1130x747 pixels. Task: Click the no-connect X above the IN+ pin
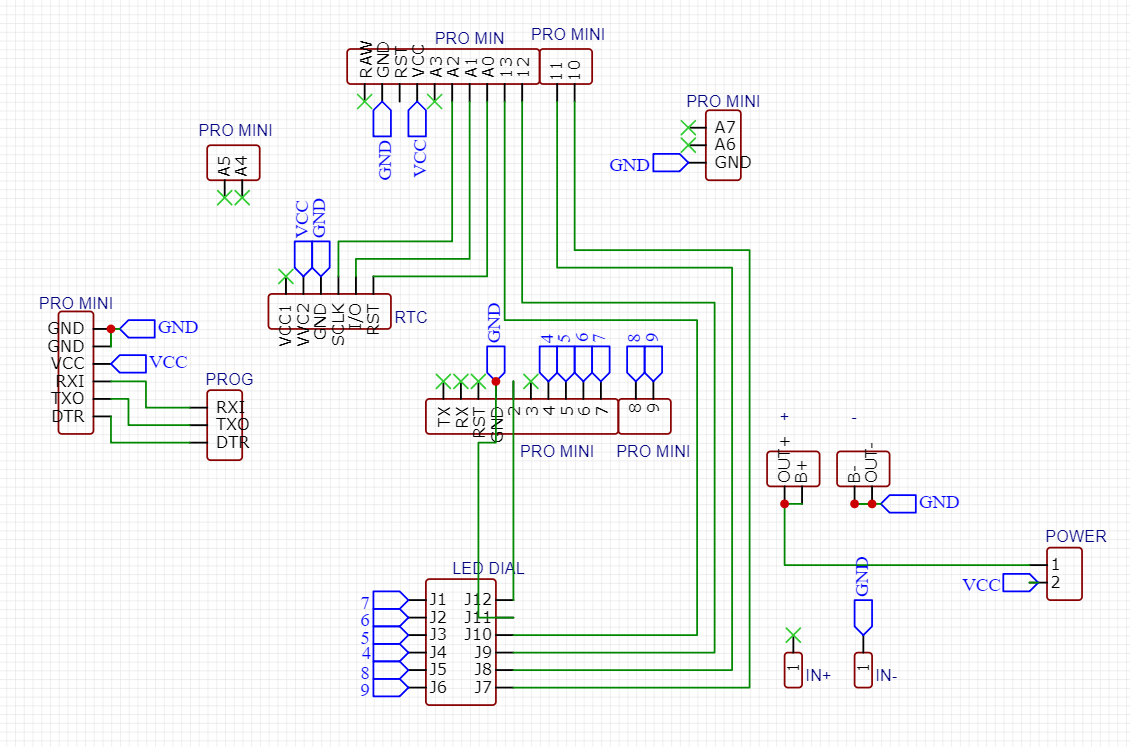coord(793,634)
